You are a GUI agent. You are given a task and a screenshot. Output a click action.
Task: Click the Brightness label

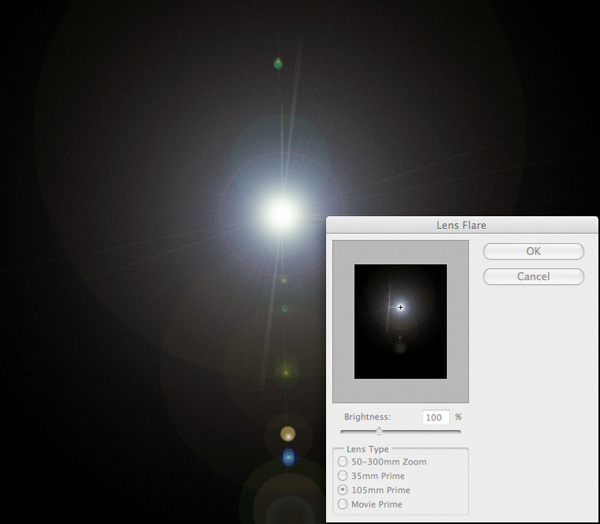click(x=367, y=417)
